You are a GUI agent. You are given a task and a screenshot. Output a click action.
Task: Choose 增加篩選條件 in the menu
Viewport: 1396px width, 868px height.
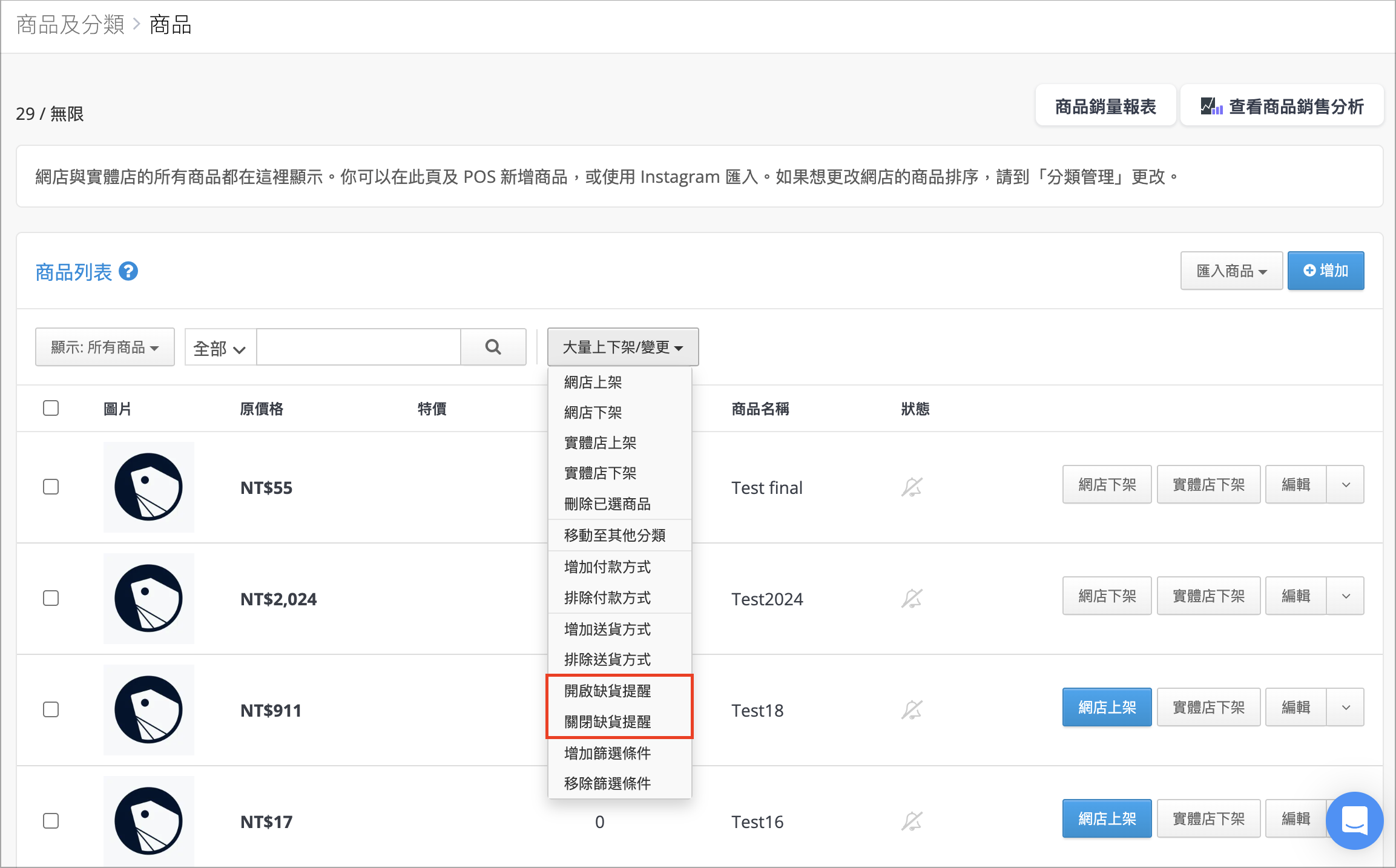click(619, 753)
